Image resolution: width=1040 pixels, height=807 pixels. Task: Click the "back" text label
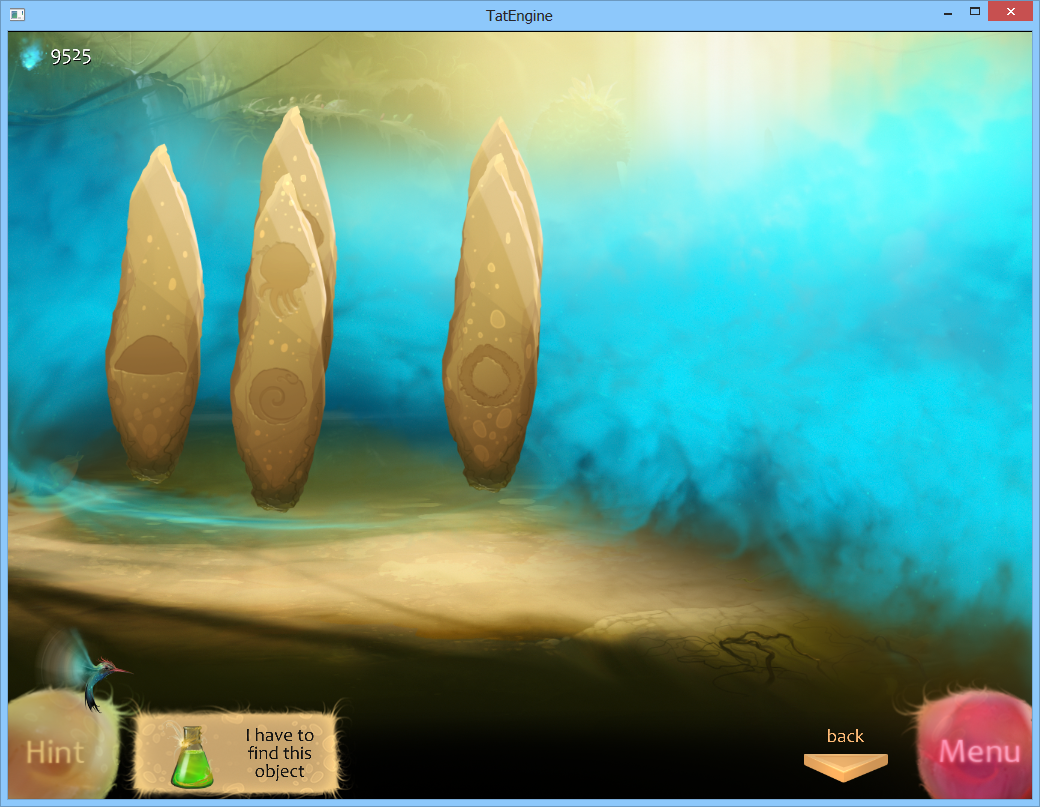pyautogui.click(x=845, y=736)
